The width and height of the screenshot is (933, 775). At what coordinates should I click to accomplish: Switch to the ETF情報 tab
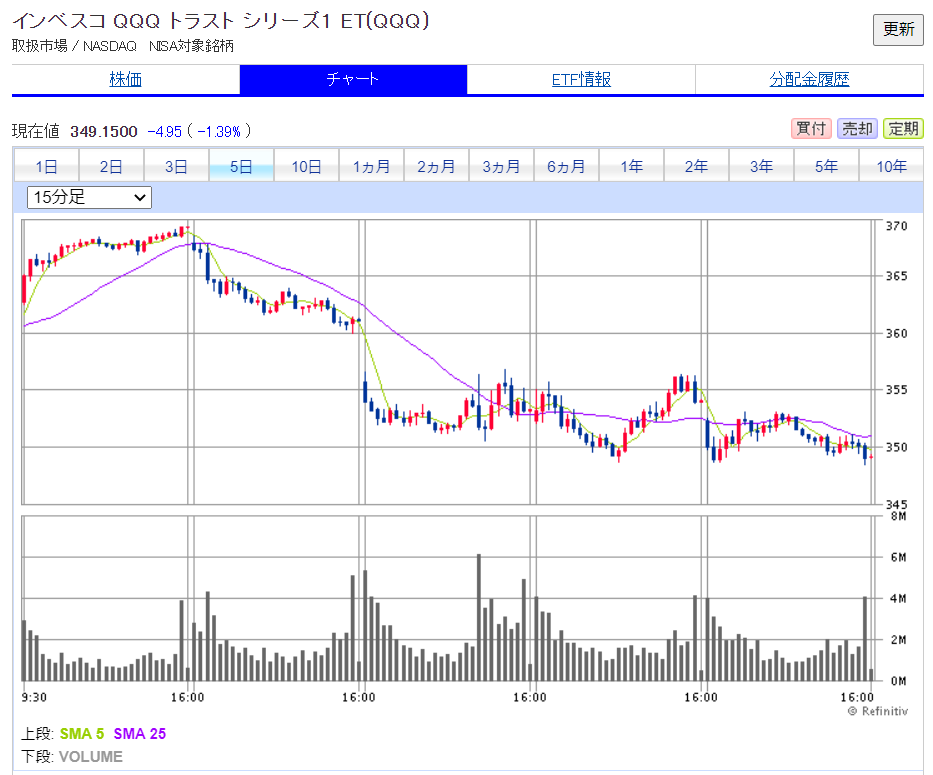581,79
